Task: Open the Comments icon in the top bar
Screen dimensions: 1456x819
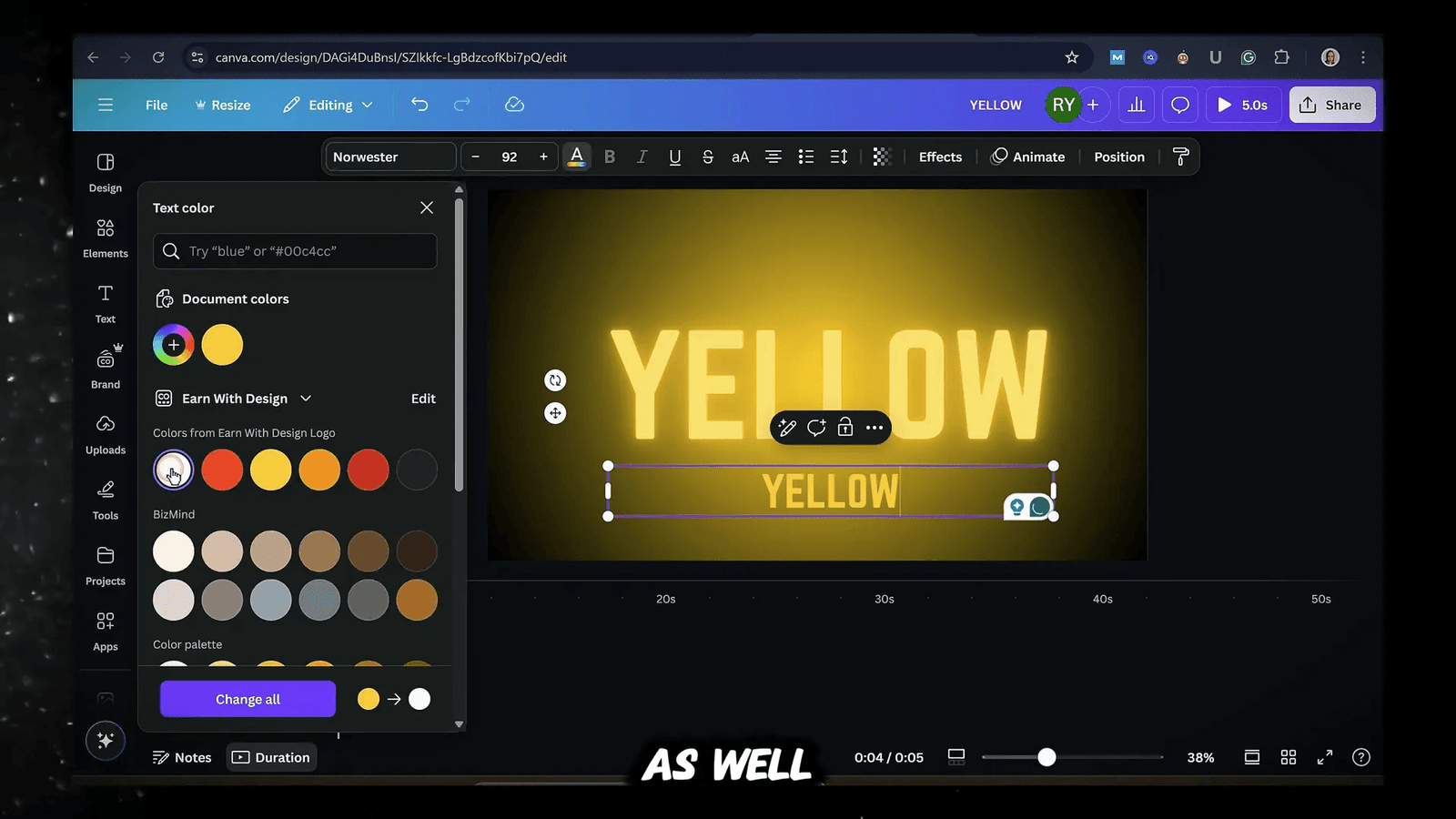Action: point(1179,105)
